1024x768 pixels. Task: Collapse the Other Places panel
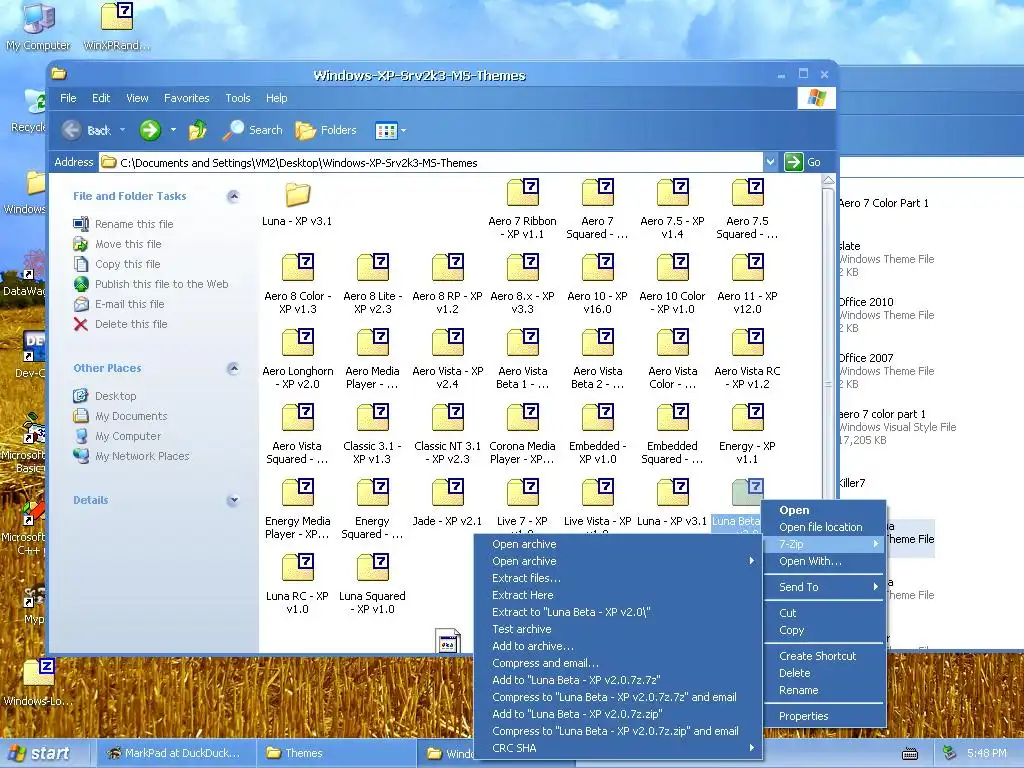pos(233,368)
